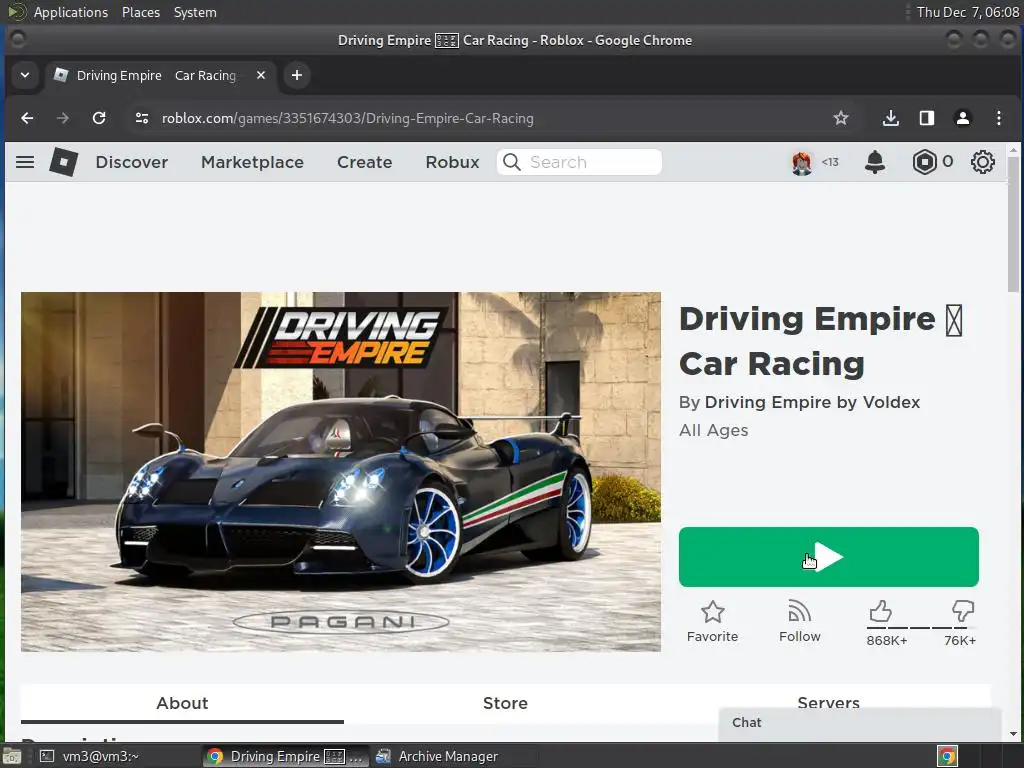Image resolution: width=1024 pixels, height=768 pixels.
Task: Expand the Chat panel
Action: tap(859, 723)
